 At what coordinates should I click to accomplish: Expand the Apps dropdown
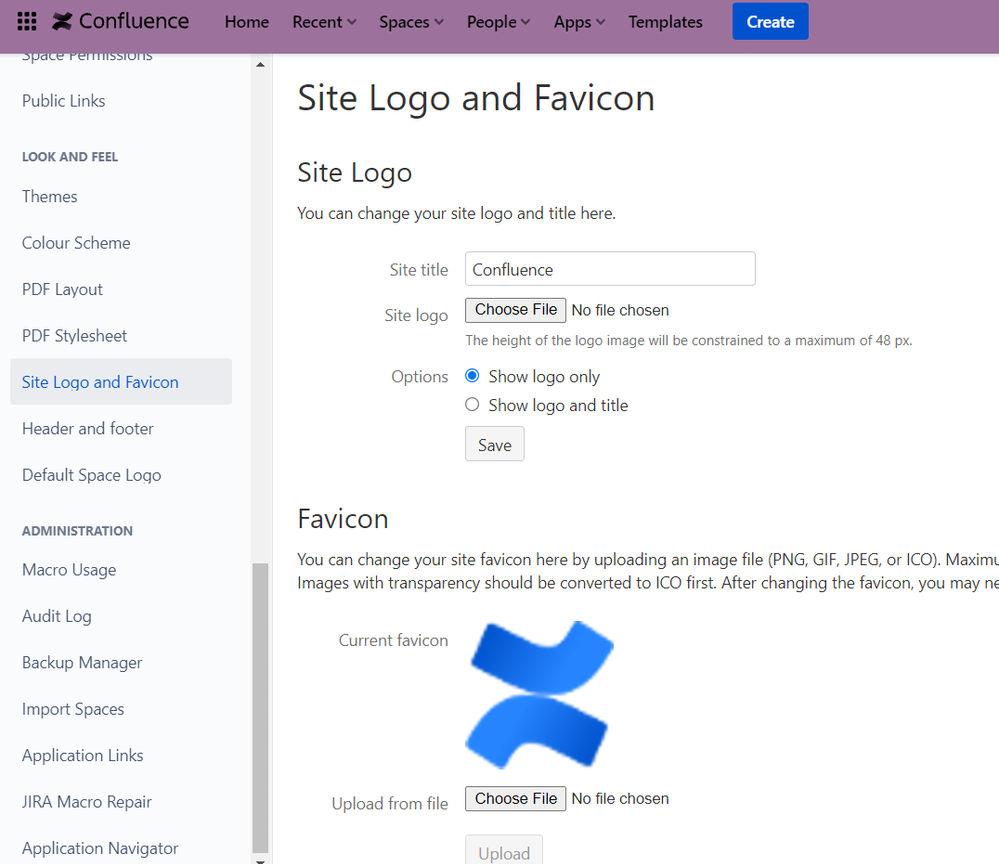pyautogui.click(x=577, y=21)
